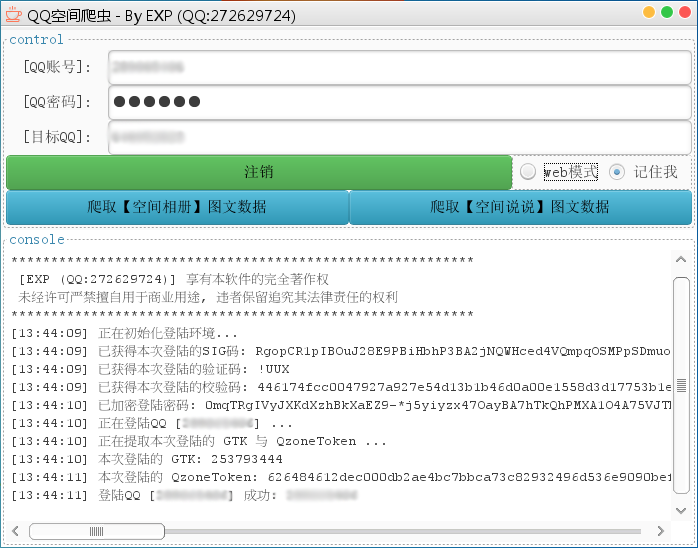Image resolution: width=698 pixels, height=548 pixels.
Task: Click 爬取【空间相册】图文数据 button
Action: 177,207
